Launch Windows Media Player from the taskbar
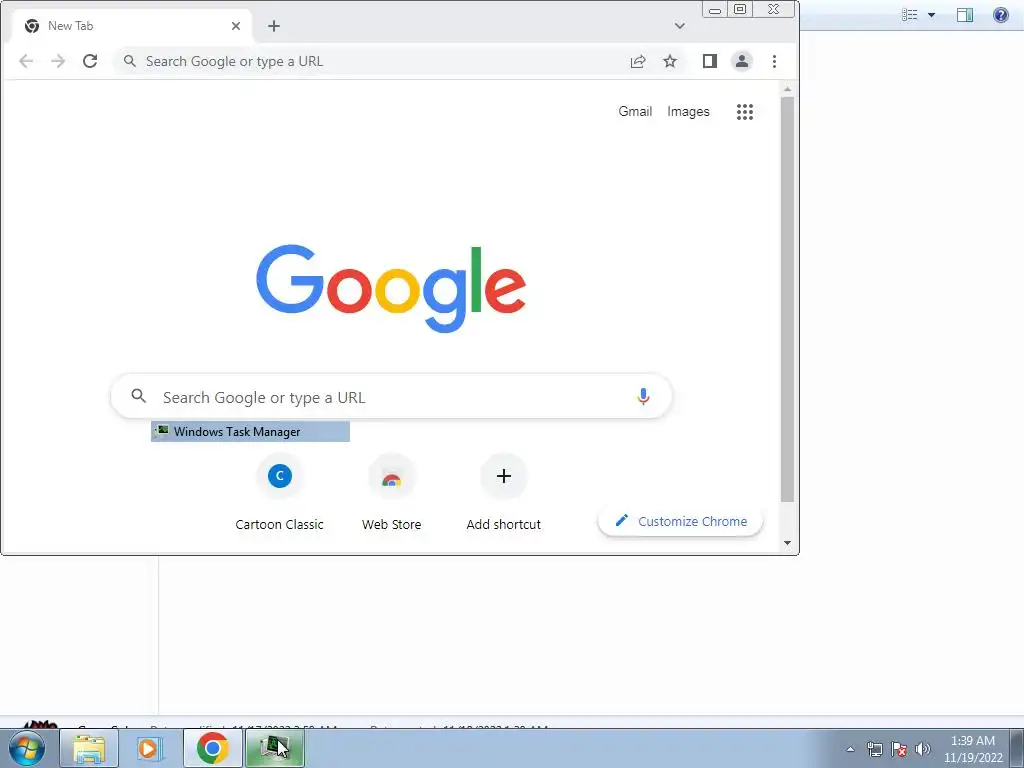Screen dimensions: 1024x768 coord(150,748)
